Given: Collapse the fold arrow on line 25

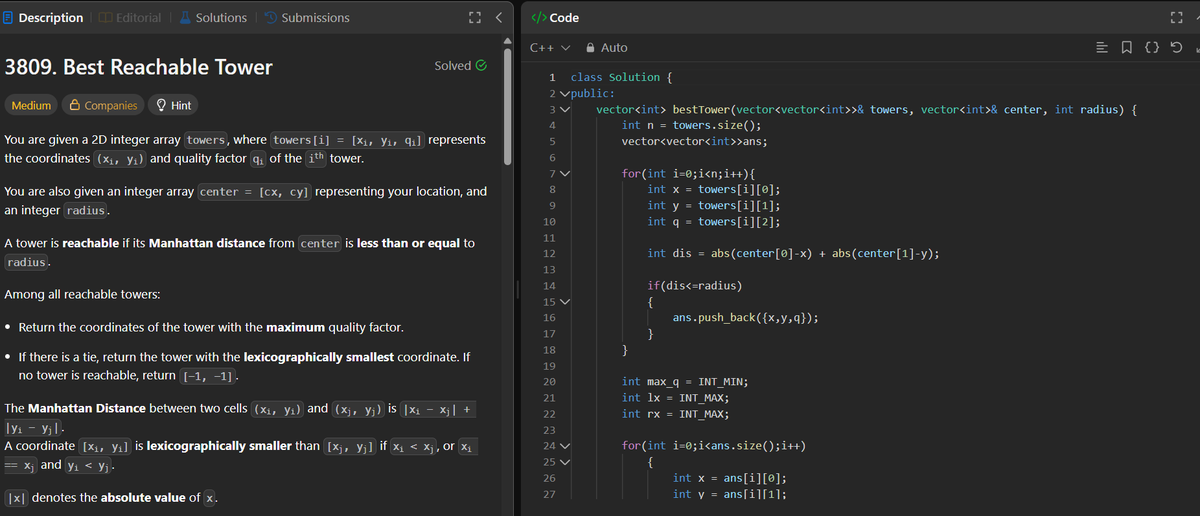Looking at the screenshot, I should [565, 462].
